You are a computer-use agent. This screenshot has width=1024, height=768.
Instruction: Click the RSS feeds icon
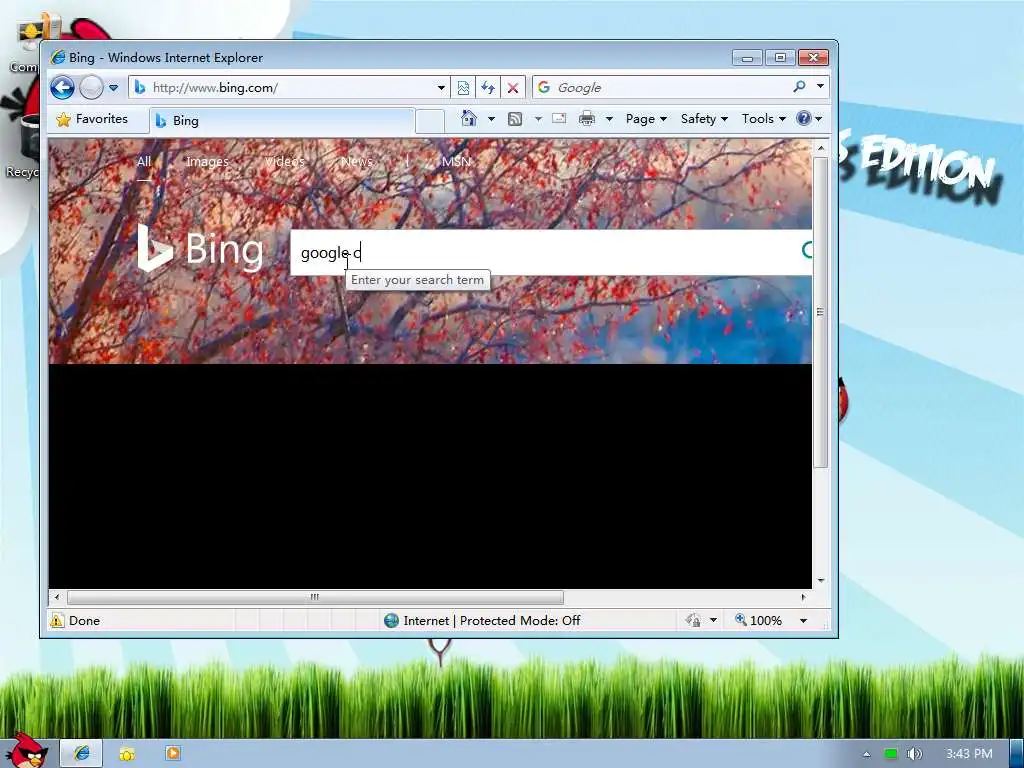tap(515, 119)
